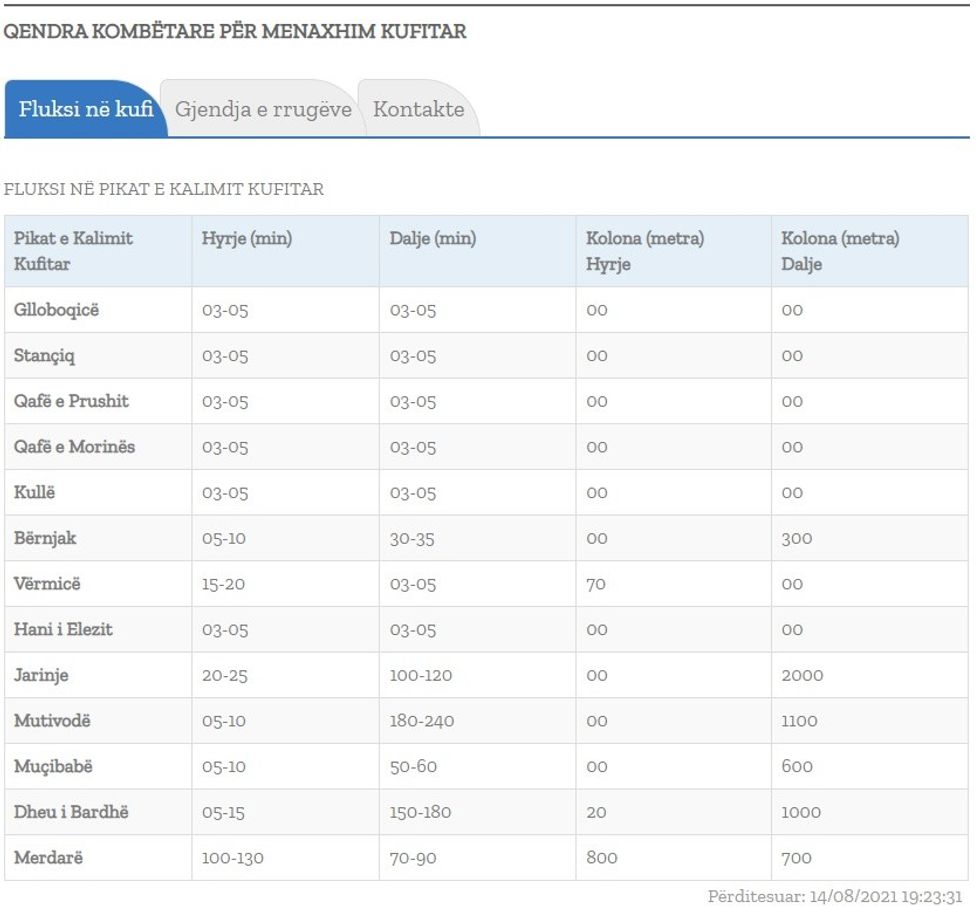Open the Fluksi në kufi tab
The height and width of the screenshot is (906, 980).
(85, 109)
